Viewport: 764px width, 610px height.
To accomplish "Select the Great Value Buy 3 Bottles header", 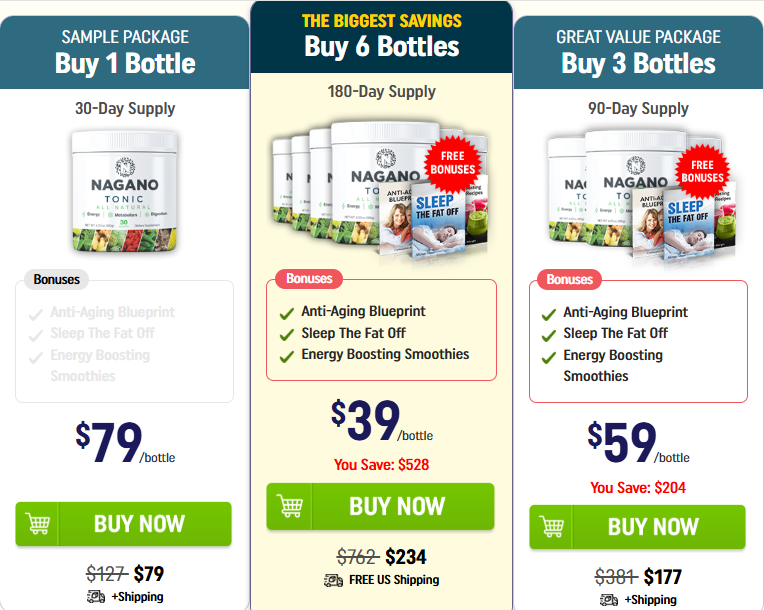I will point(638,52).
